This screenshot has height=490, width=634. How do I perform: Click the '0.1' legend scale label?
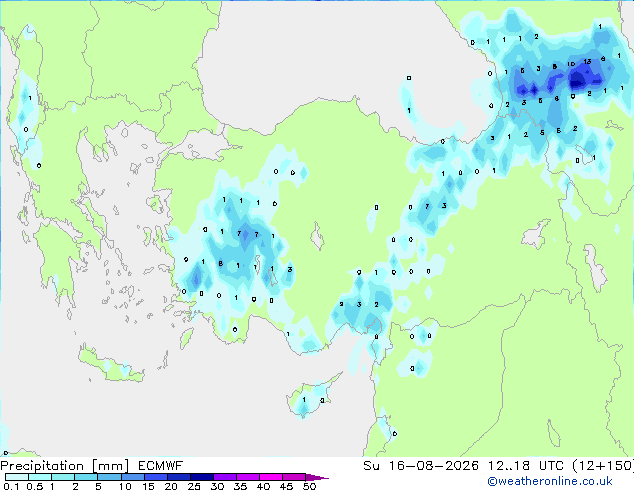click(x=11, y=486)
